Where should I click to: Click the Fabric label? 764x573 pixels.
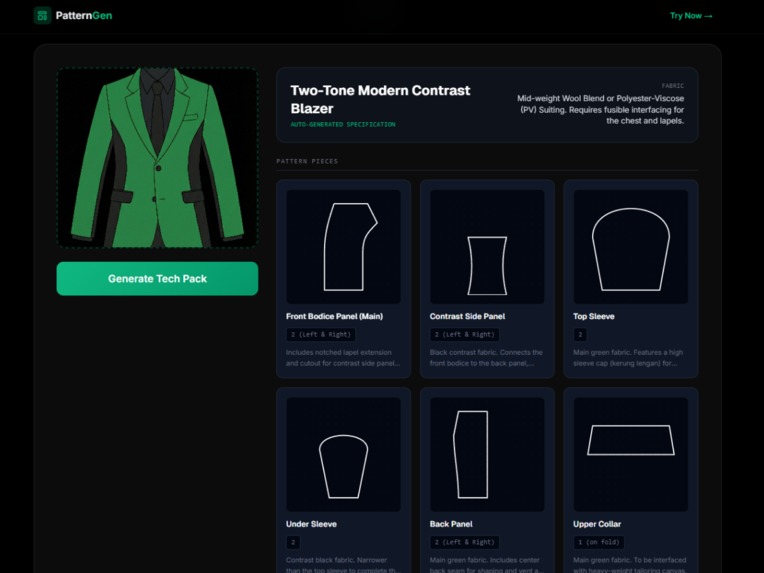(672, 86)
